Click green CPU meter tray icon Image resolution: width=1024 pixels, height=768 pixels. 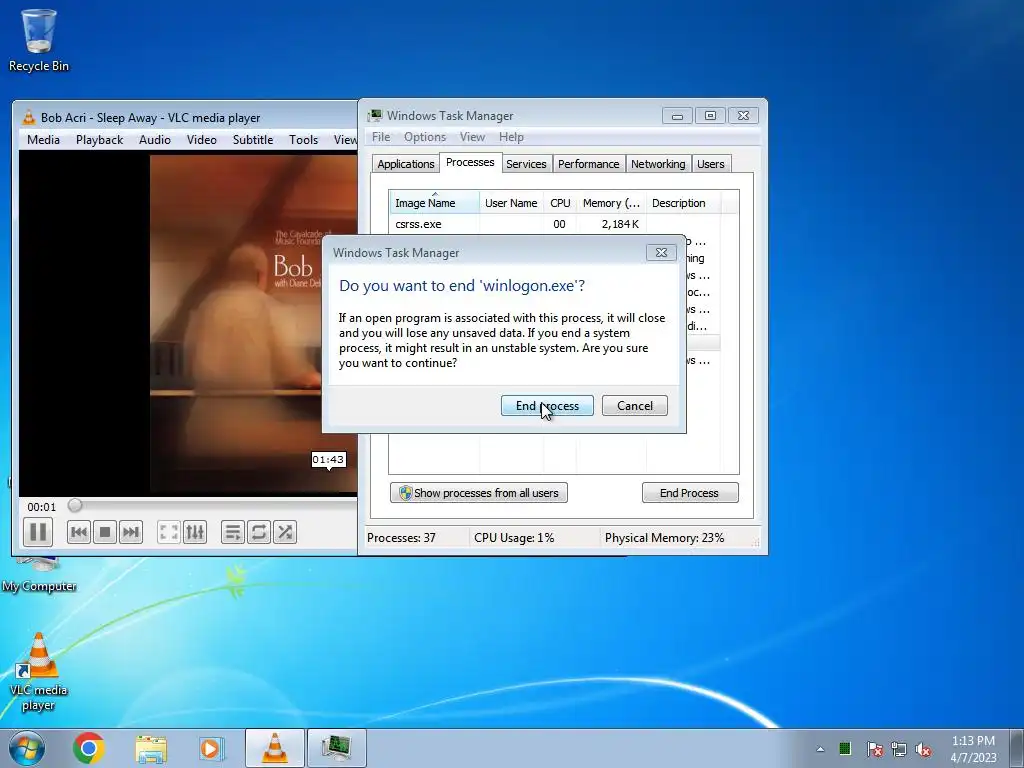point(845,748)
